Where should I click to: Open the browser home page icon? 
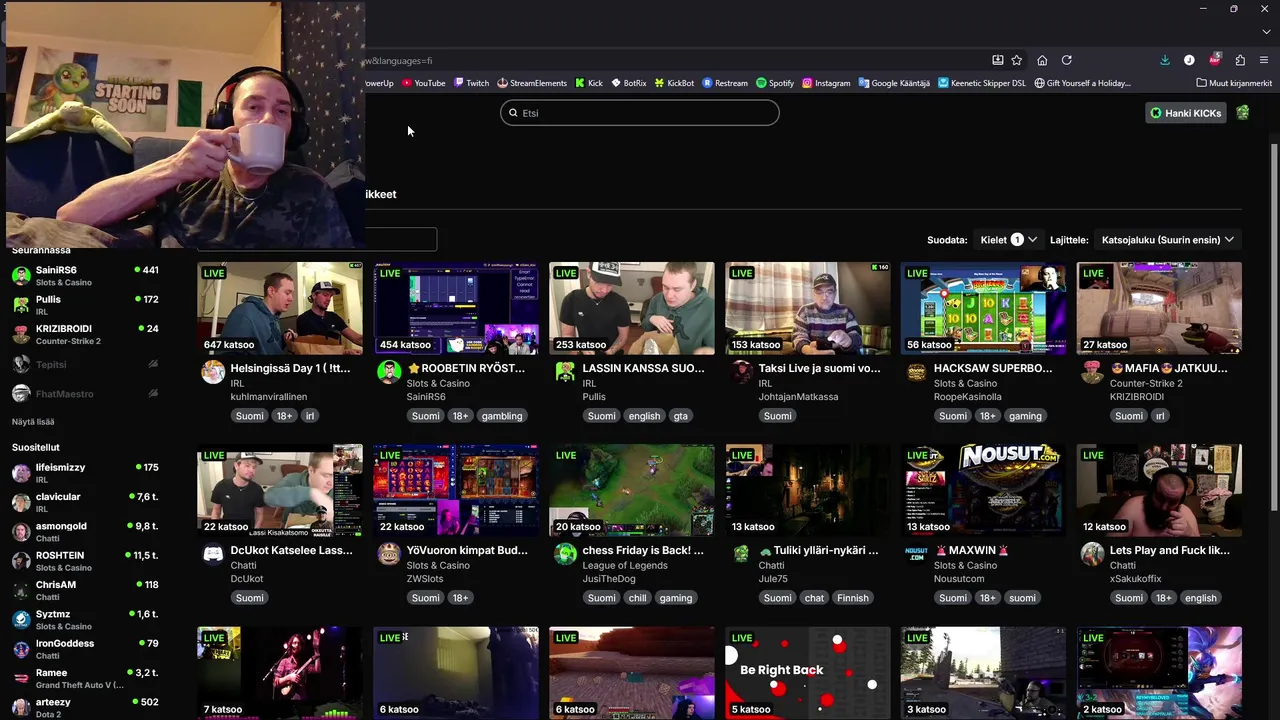(1042, 60)
